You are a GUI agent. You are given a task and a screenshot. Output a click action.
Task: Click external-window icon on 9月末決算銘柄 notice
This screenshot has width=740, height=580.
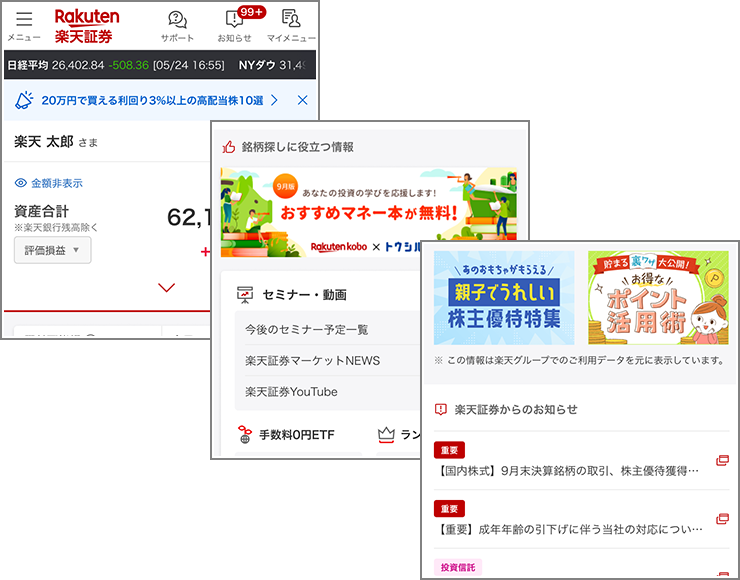point(723,461)
